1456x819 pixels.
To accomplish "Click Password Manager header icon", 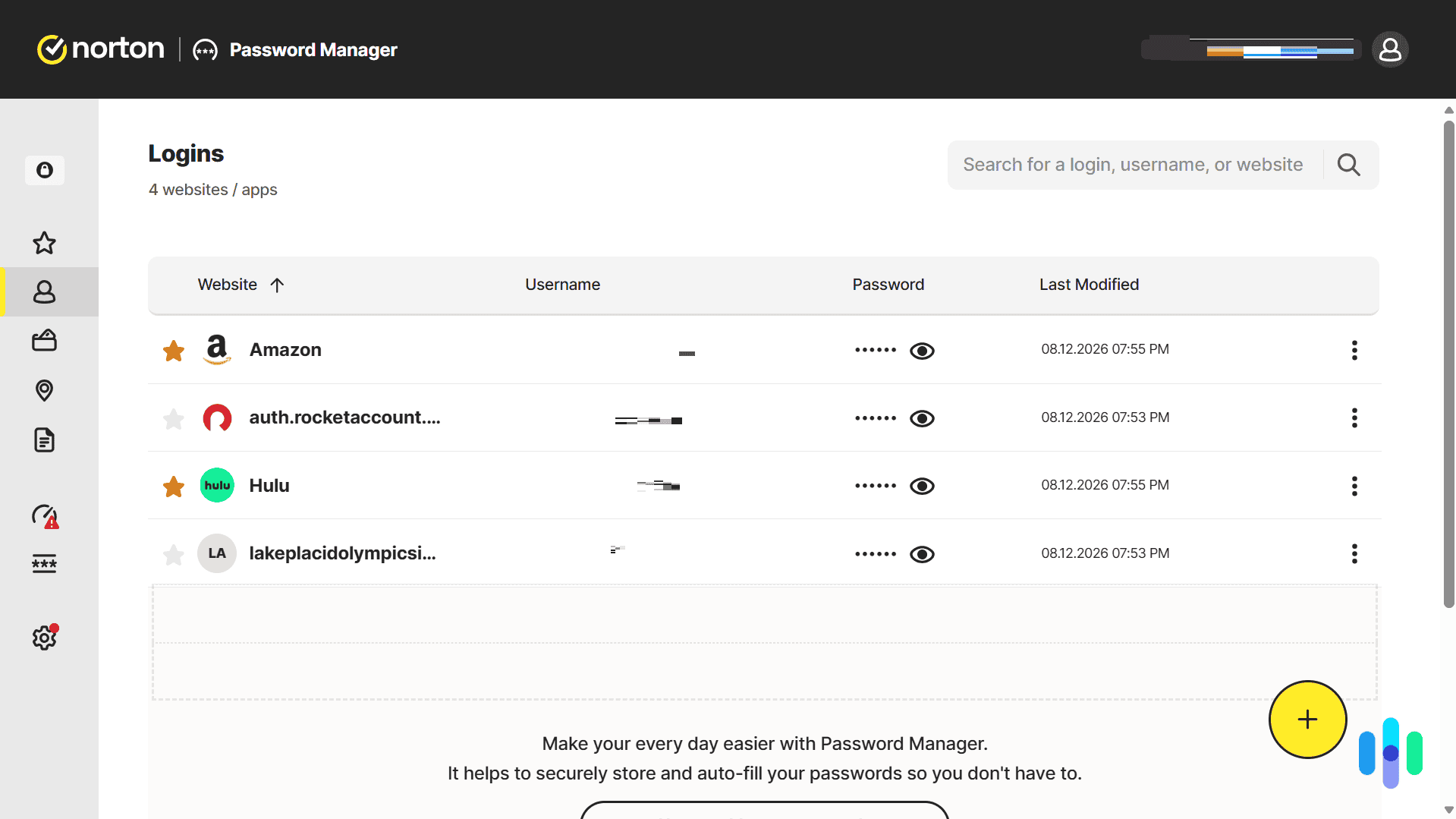I will click(x=205, y=50).
